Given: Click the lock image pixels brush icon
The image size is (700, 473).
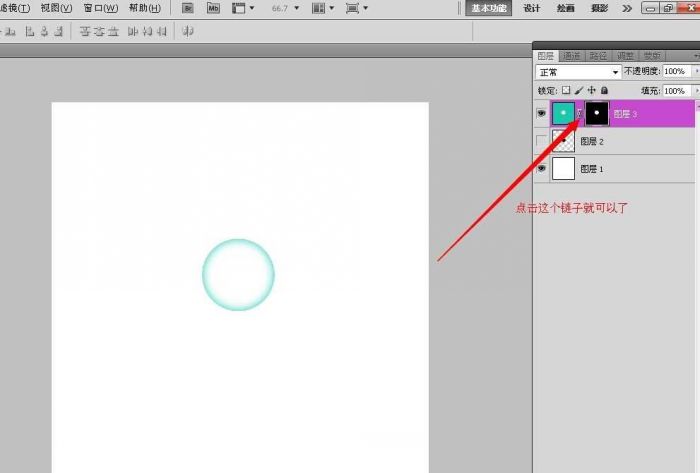Looking at the screenshot, I should [x=579, y=90].
